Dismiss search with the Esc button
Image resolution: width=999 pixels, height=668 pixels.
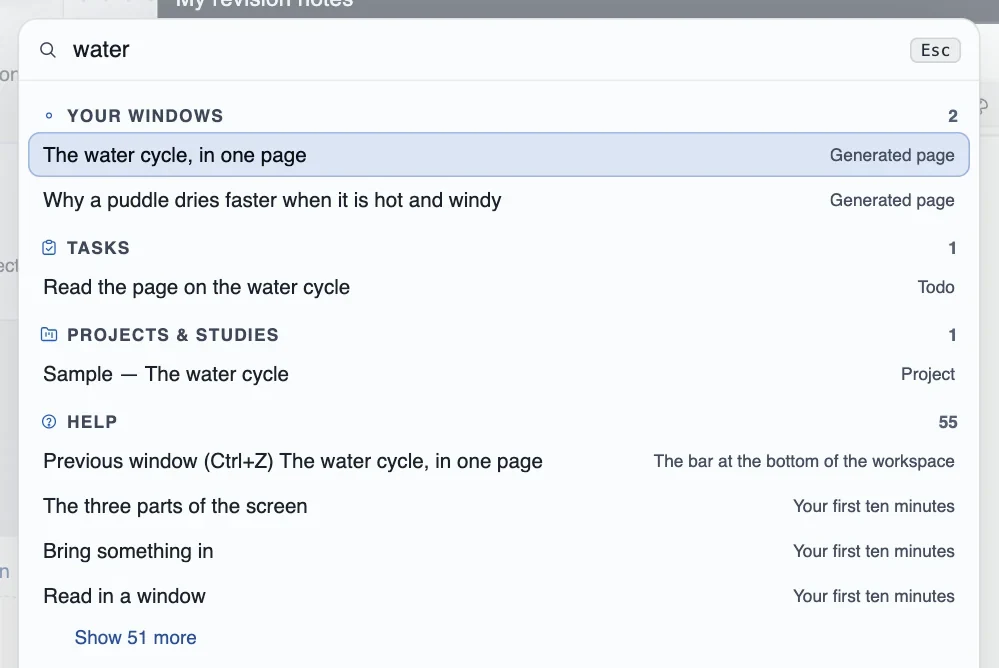coord(935,50)
